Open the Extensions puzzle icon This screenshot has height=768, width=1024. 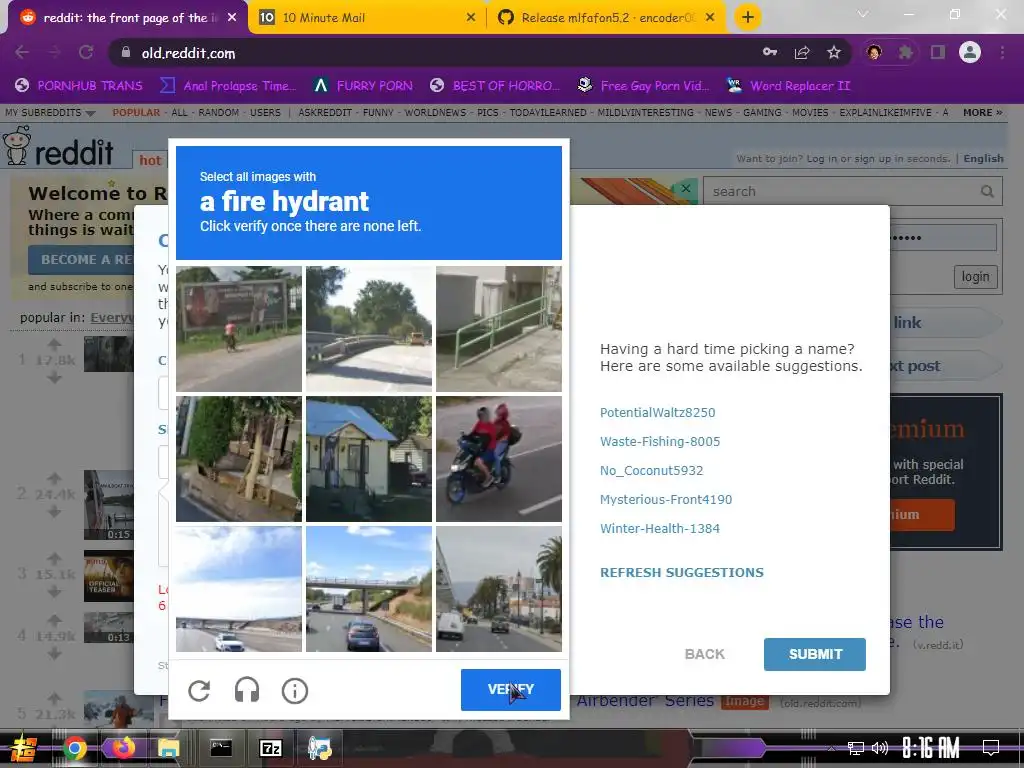click(x=905, y=52)
